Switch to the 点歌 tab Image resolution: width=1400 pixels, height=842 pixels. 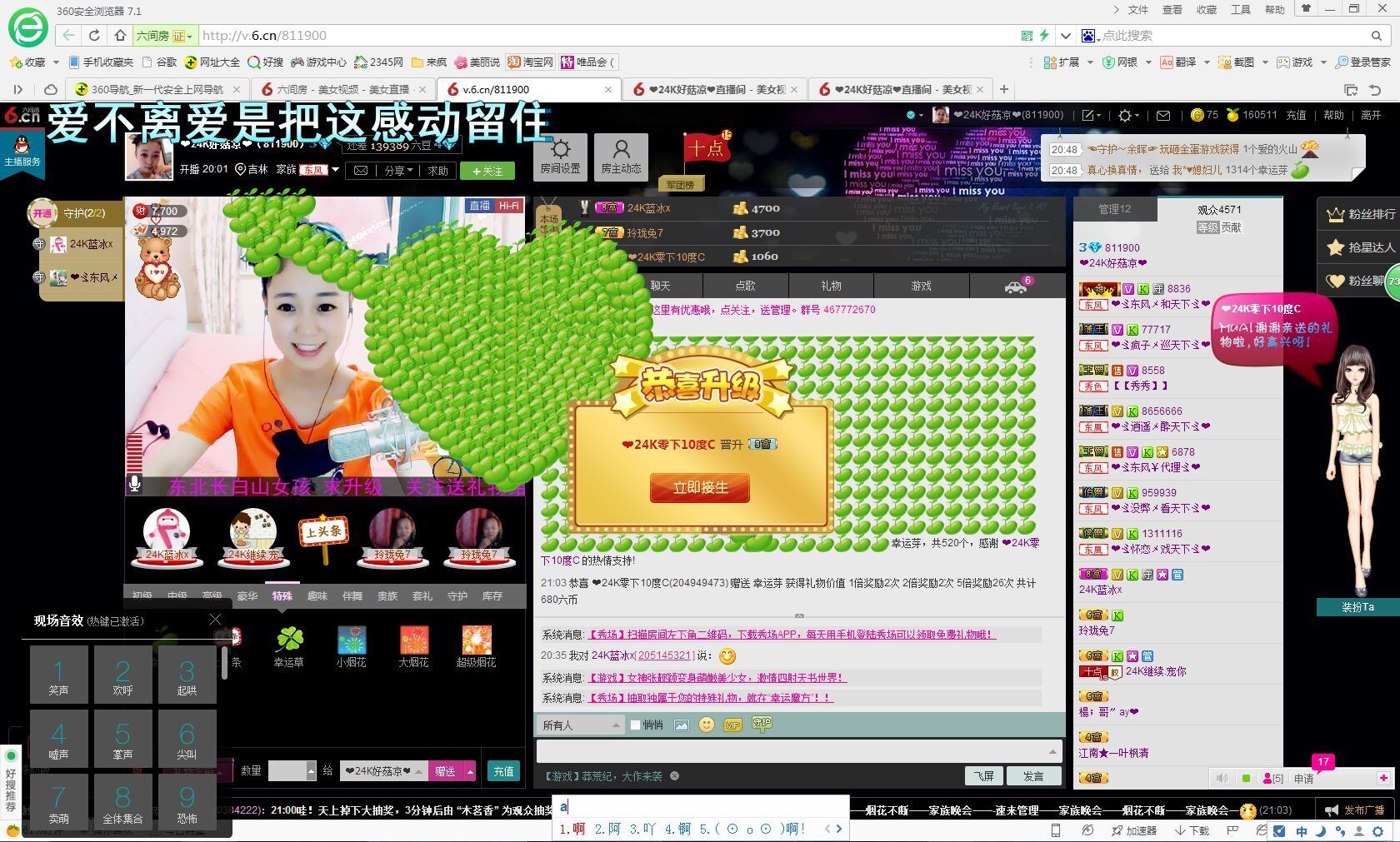745,286
